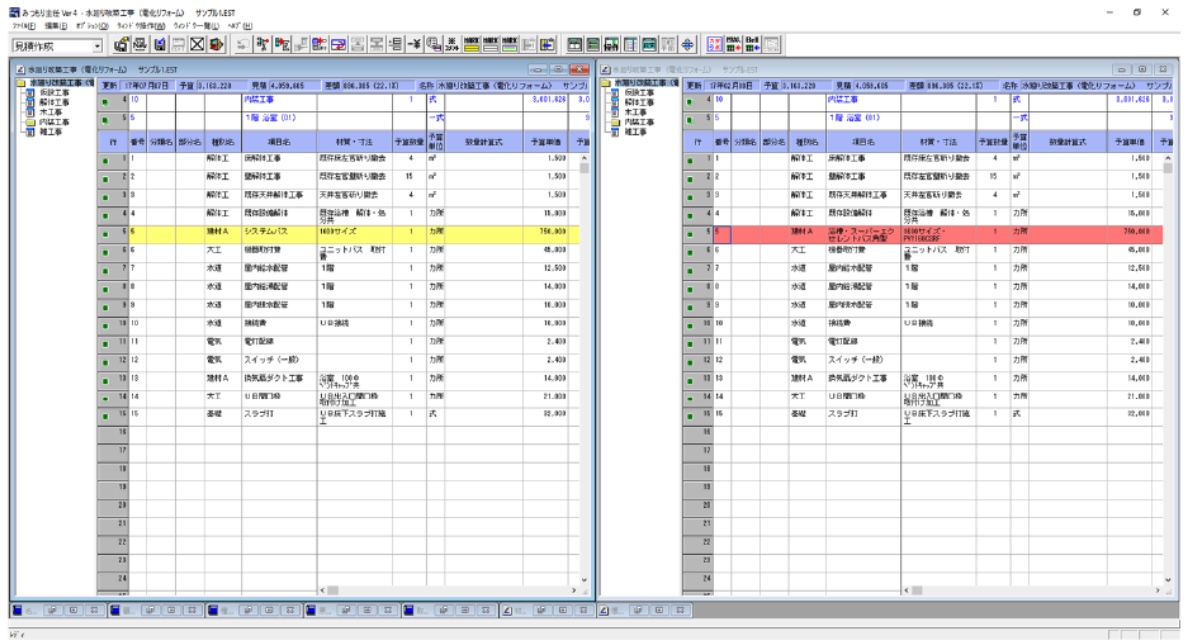Open the 編集(E) menu
The width and height of the screenshot is (1189, 642).
tap(56, 26)
